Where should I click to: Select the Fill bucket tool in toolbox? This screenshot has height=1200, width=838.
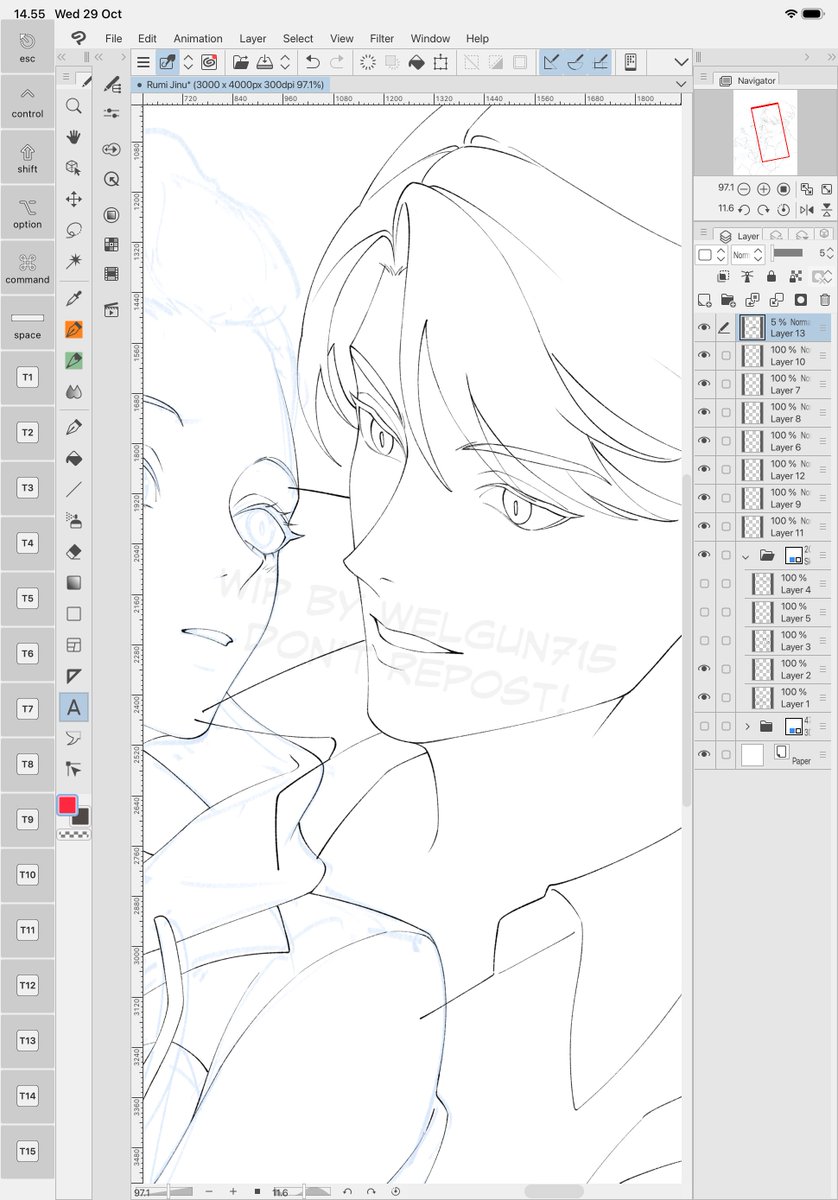(73, 459)
